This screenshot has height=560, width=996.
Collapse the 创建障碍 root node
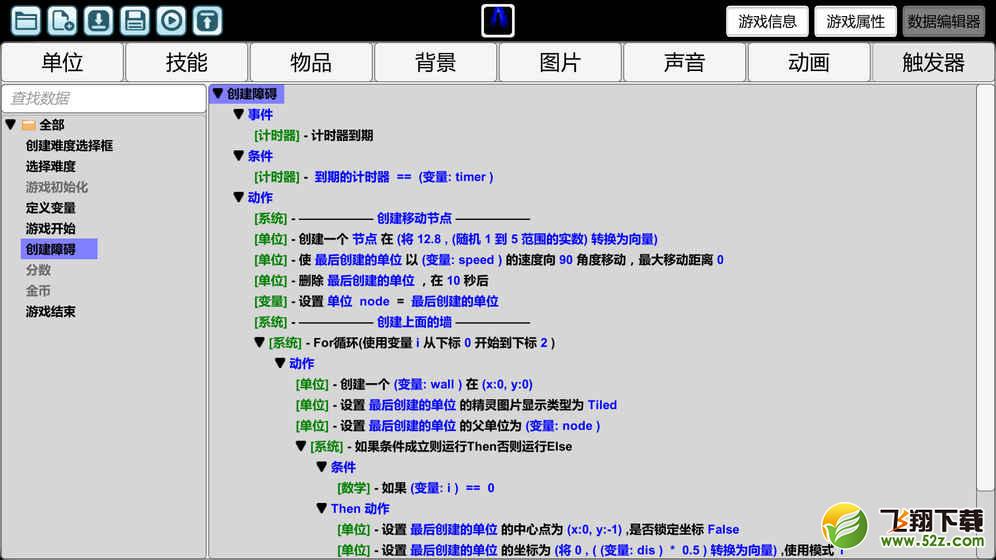point(218,93)
